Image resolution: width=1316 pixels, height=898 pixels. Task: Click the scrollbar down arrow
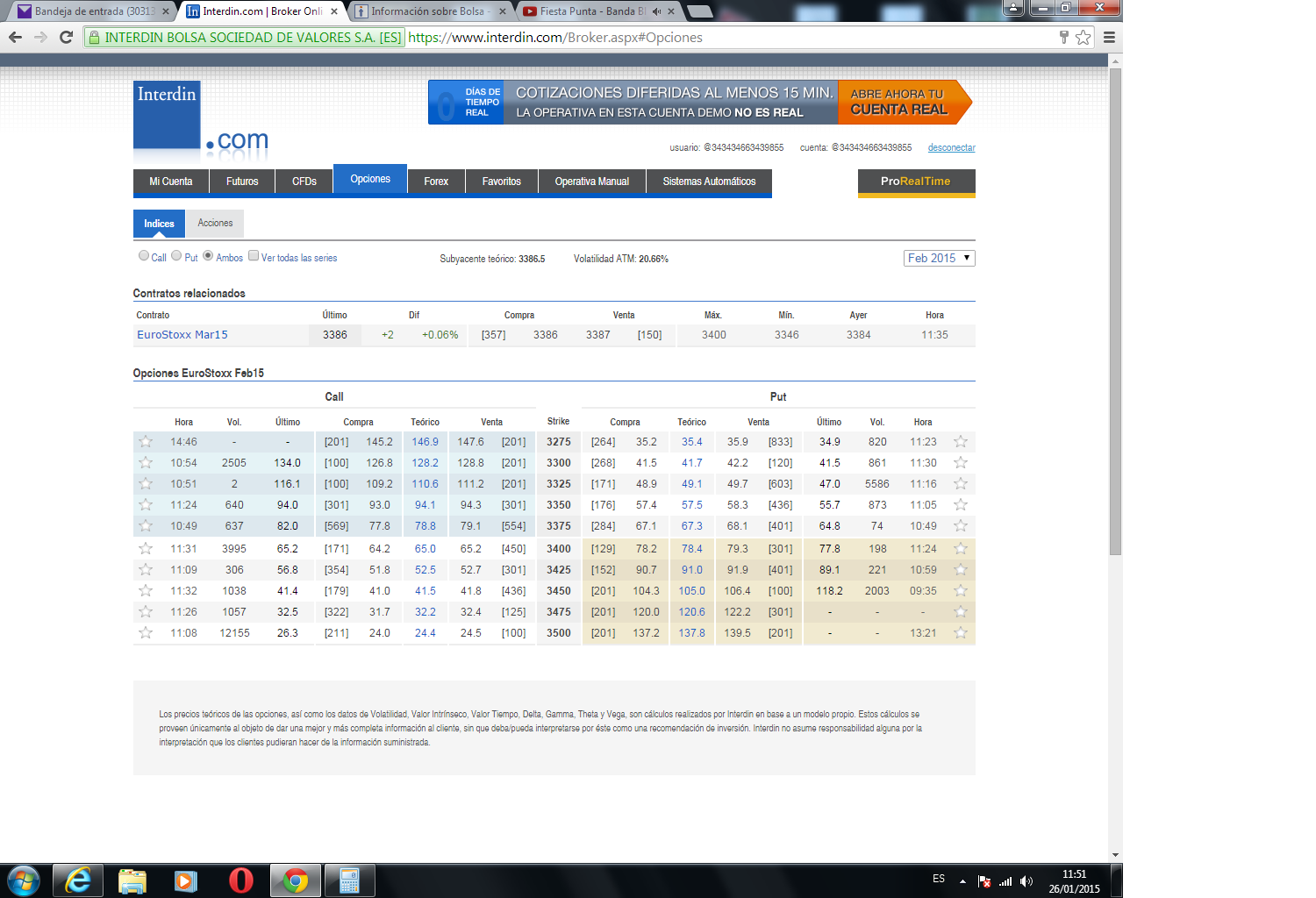(x=1116, y=854)
